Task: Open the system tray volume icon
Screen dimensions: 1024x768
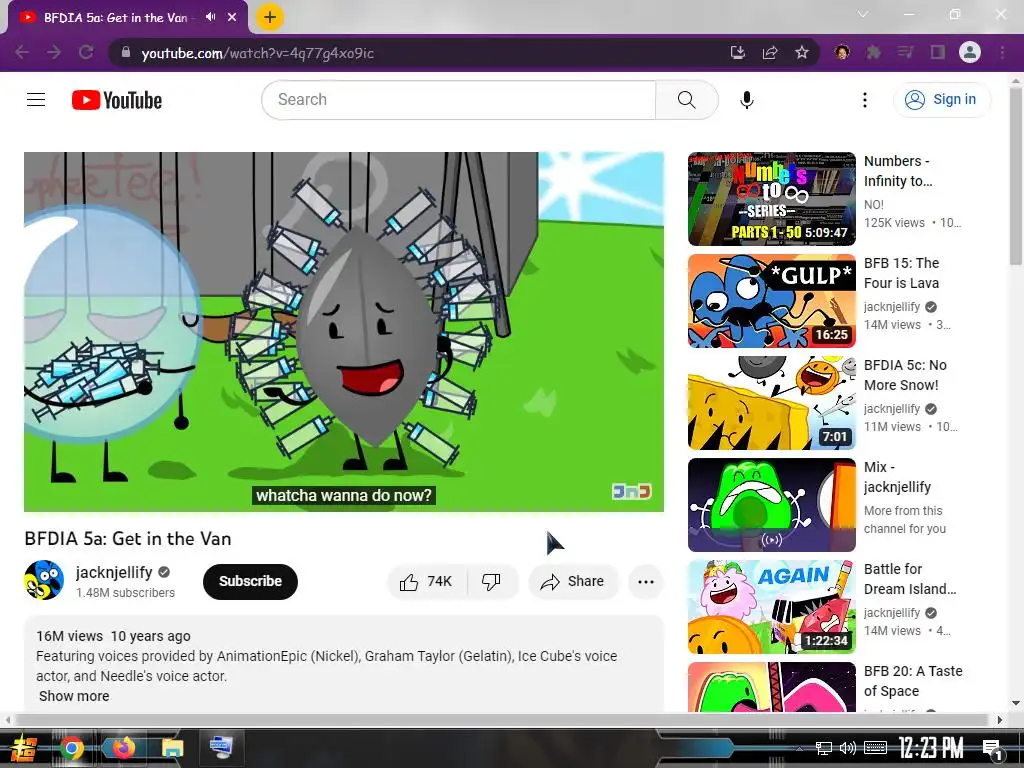Action: (x=848, y=748)
